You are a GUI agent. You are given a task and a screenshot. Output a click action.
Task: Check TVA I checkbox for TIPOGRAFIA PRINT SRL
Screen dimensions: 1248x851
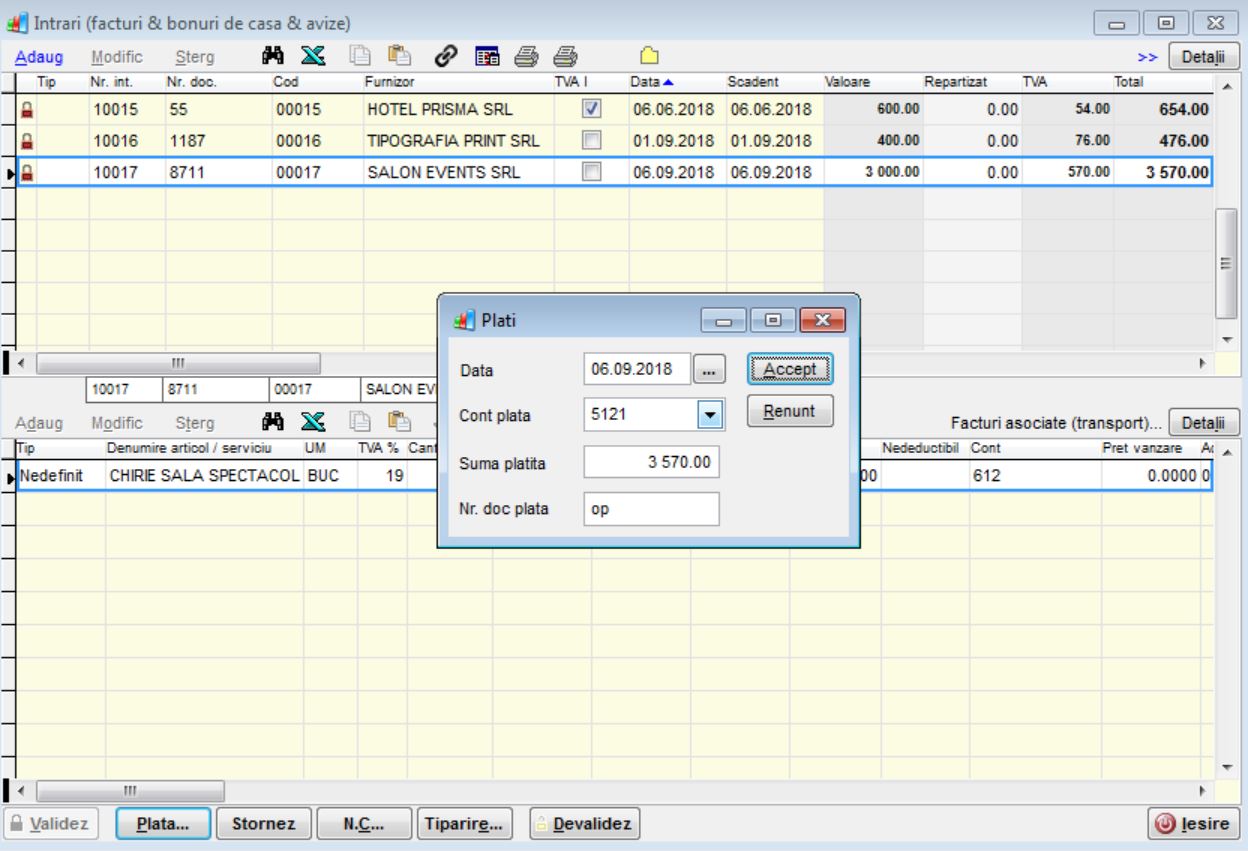591,140
